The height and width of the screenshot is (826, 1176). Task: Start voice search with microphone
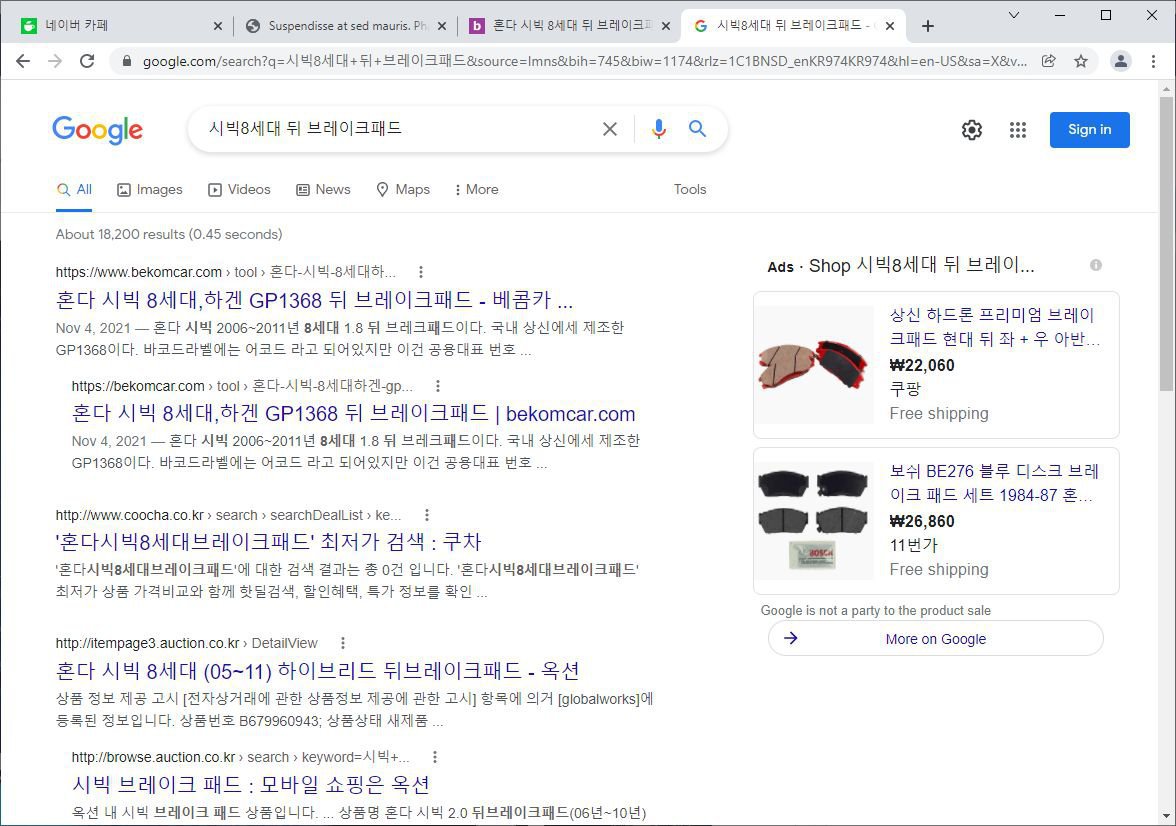[x=658, y=129]
